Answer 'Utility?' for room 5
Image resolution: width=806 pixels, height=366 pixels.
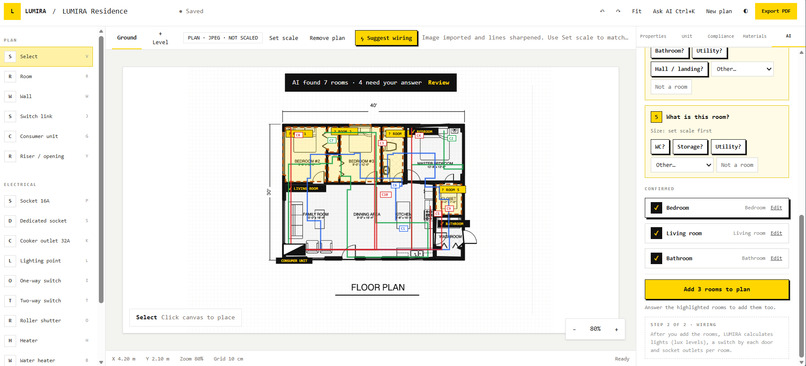pyautogui.click(x=729, y=147)
